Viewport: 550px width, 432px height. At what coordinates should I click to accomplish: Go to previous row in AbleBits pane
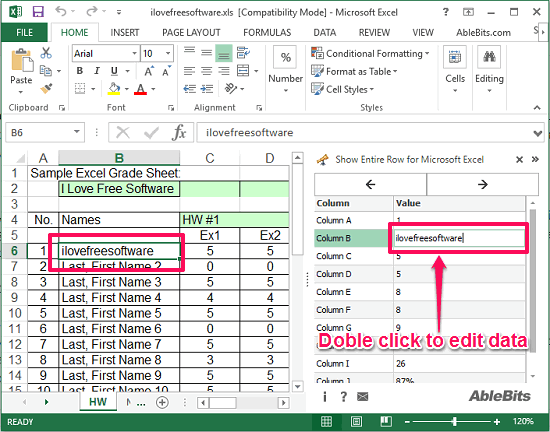coord(370,184)
